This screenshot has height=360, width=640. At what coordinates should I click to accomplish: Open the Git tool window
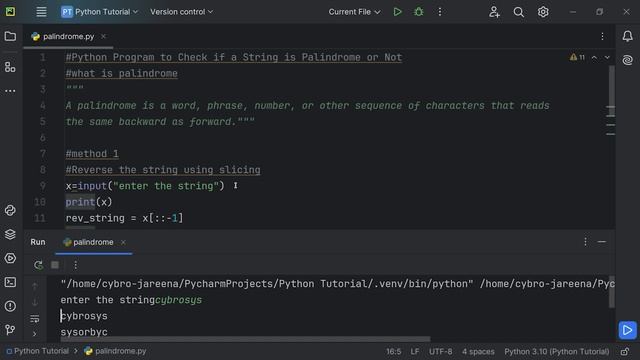click(10, 329)
